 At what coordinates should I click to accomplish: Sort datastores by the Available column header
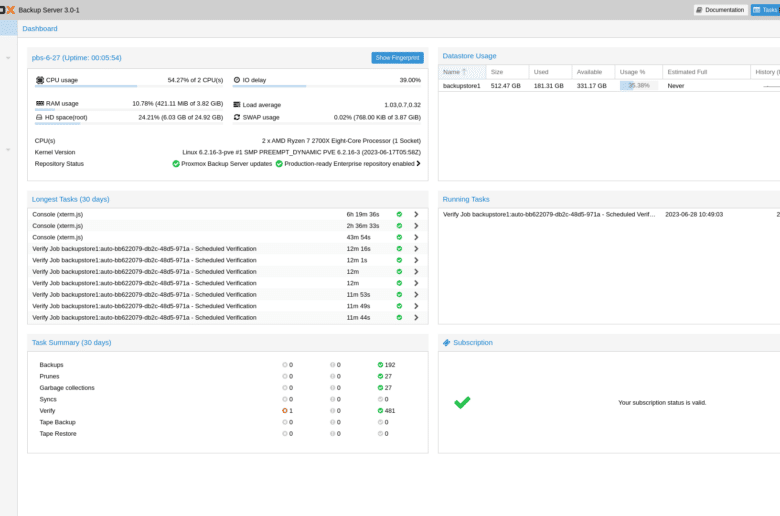click(x=593, y=72)
